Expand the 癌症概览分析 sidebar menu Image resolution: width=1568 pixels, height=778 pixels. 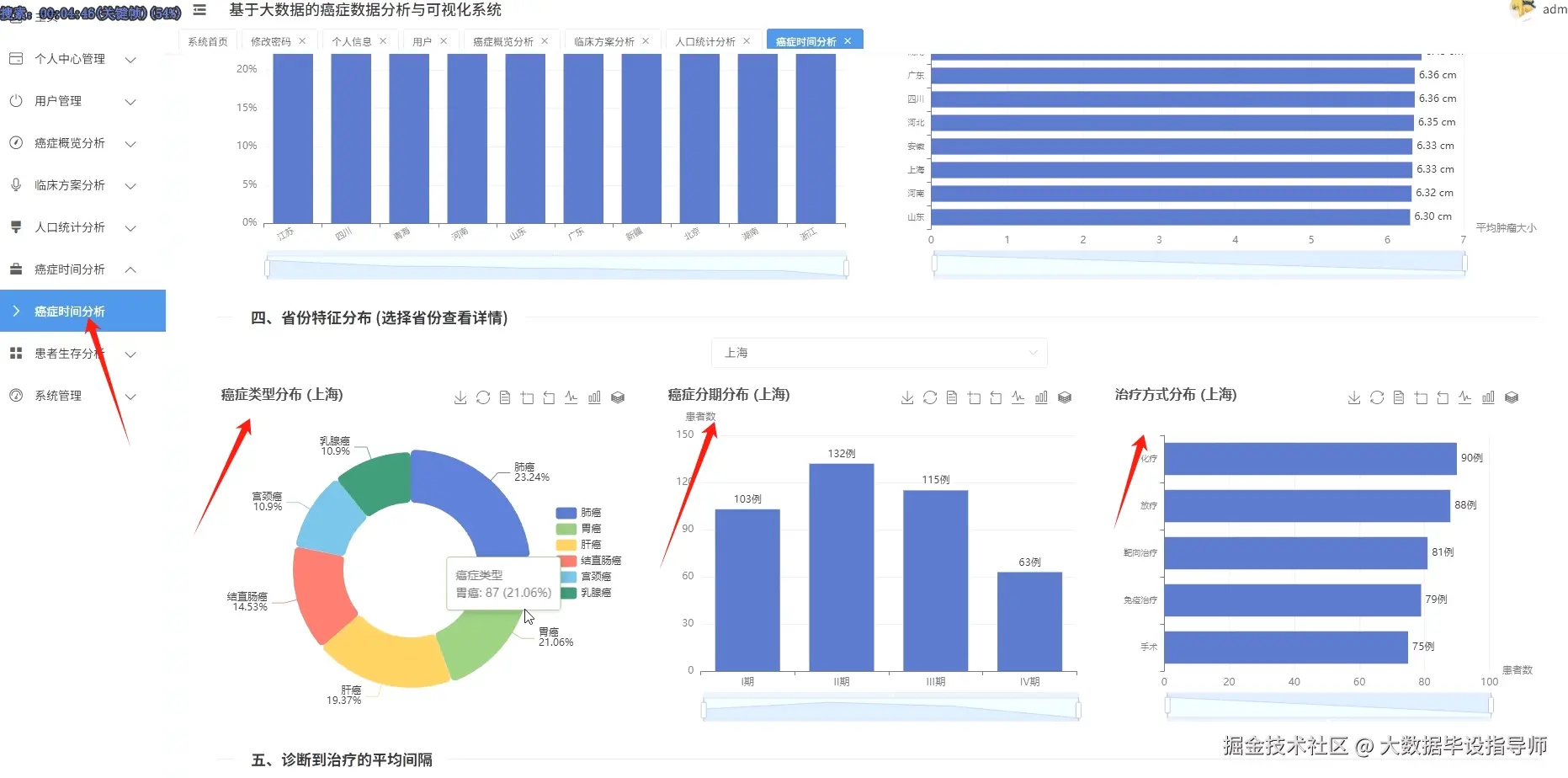(x=82, y=143)
